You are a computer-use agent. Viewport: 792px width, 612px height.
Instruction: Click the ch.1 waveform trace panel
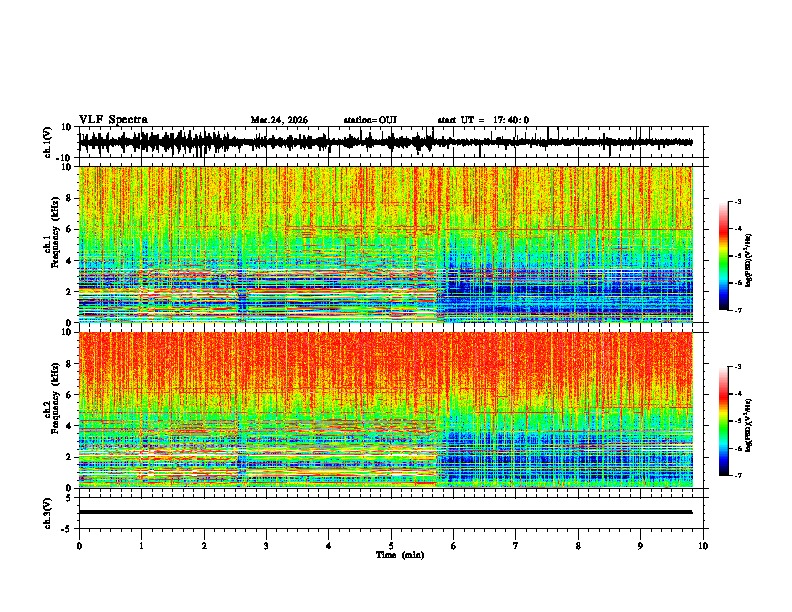pos(393,142)
